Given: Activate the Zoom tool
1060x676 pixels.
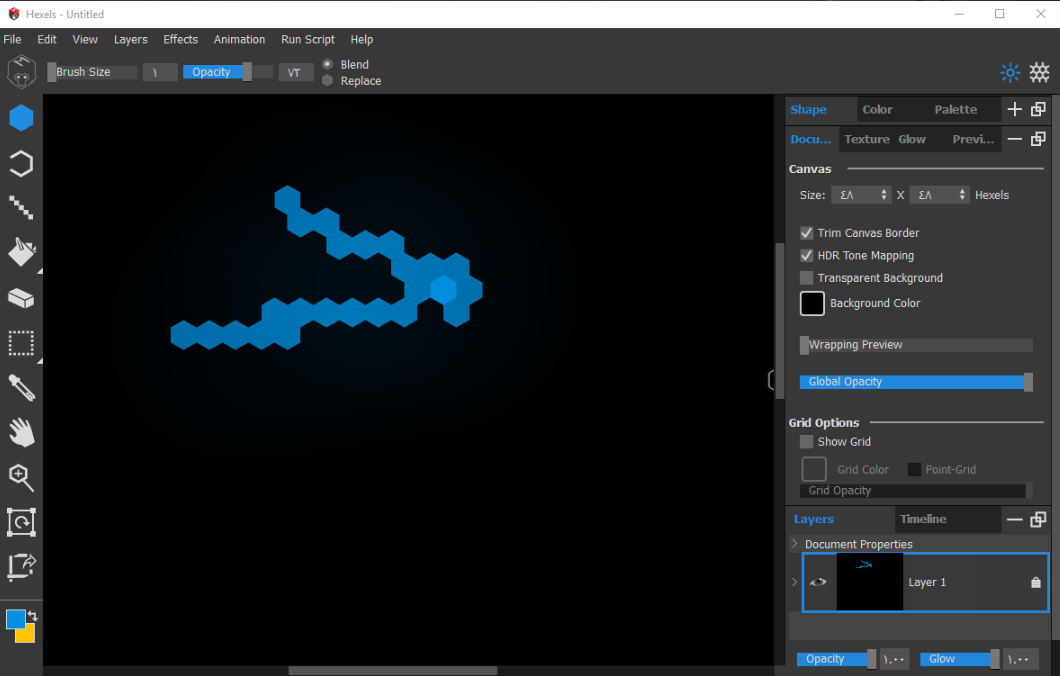Looking at the screenshot, I should click(x=21, y=477).
